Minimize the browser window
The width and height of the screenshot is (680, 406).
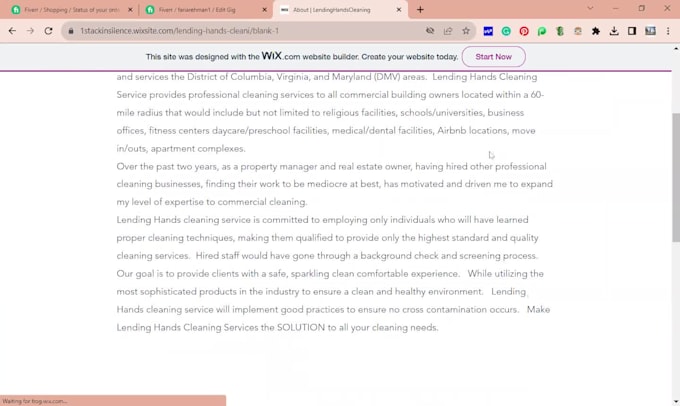615,8
